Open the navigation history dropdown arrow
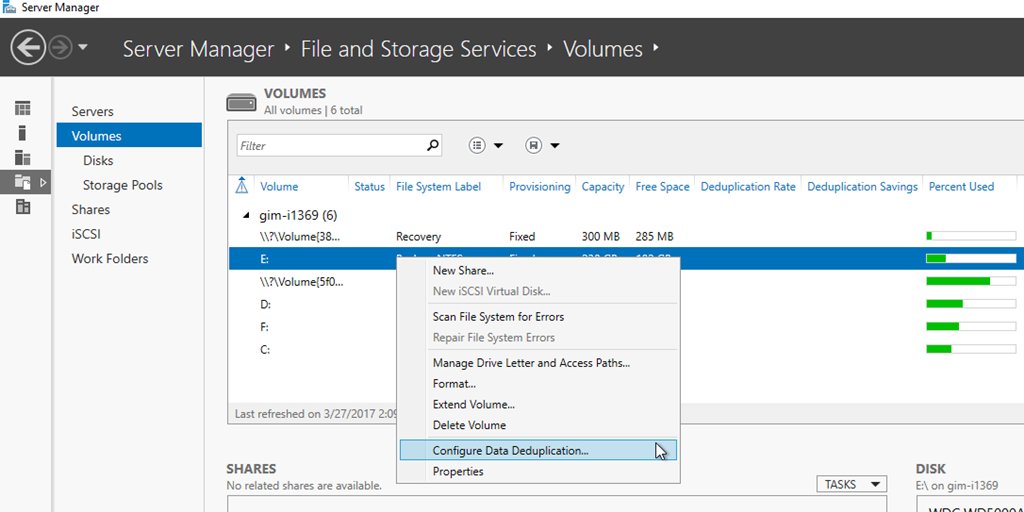This screenshot has height=512, width=1024. (83, 48)
